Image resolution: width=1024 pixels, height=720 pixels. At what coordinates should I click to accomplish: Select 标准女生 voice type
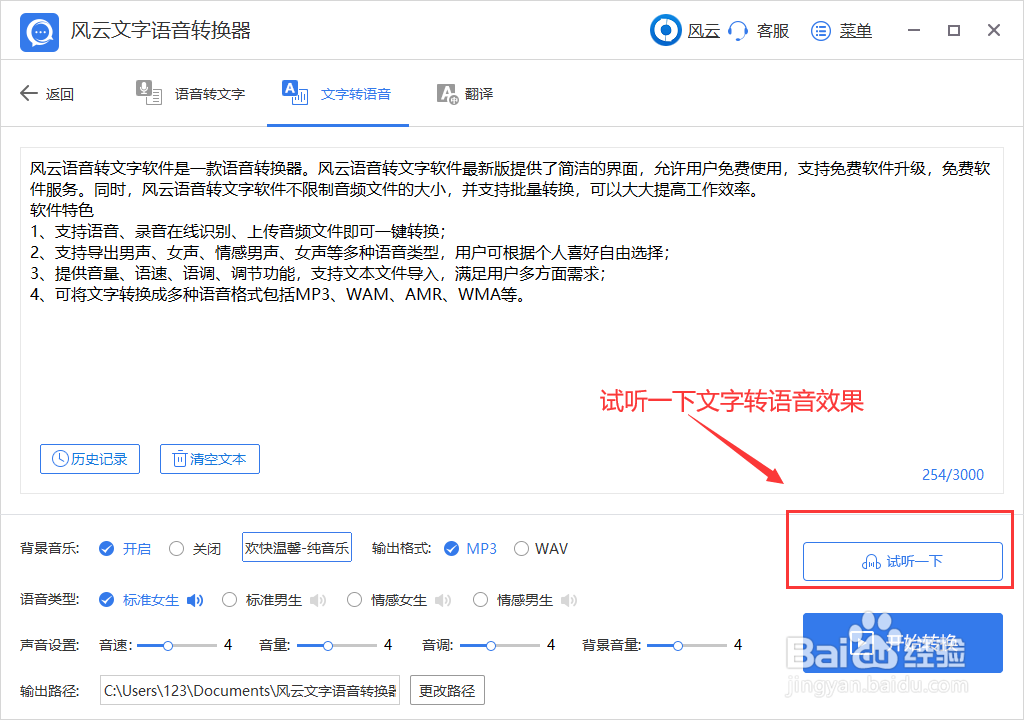pyautogui.click(x=106, y=600)
